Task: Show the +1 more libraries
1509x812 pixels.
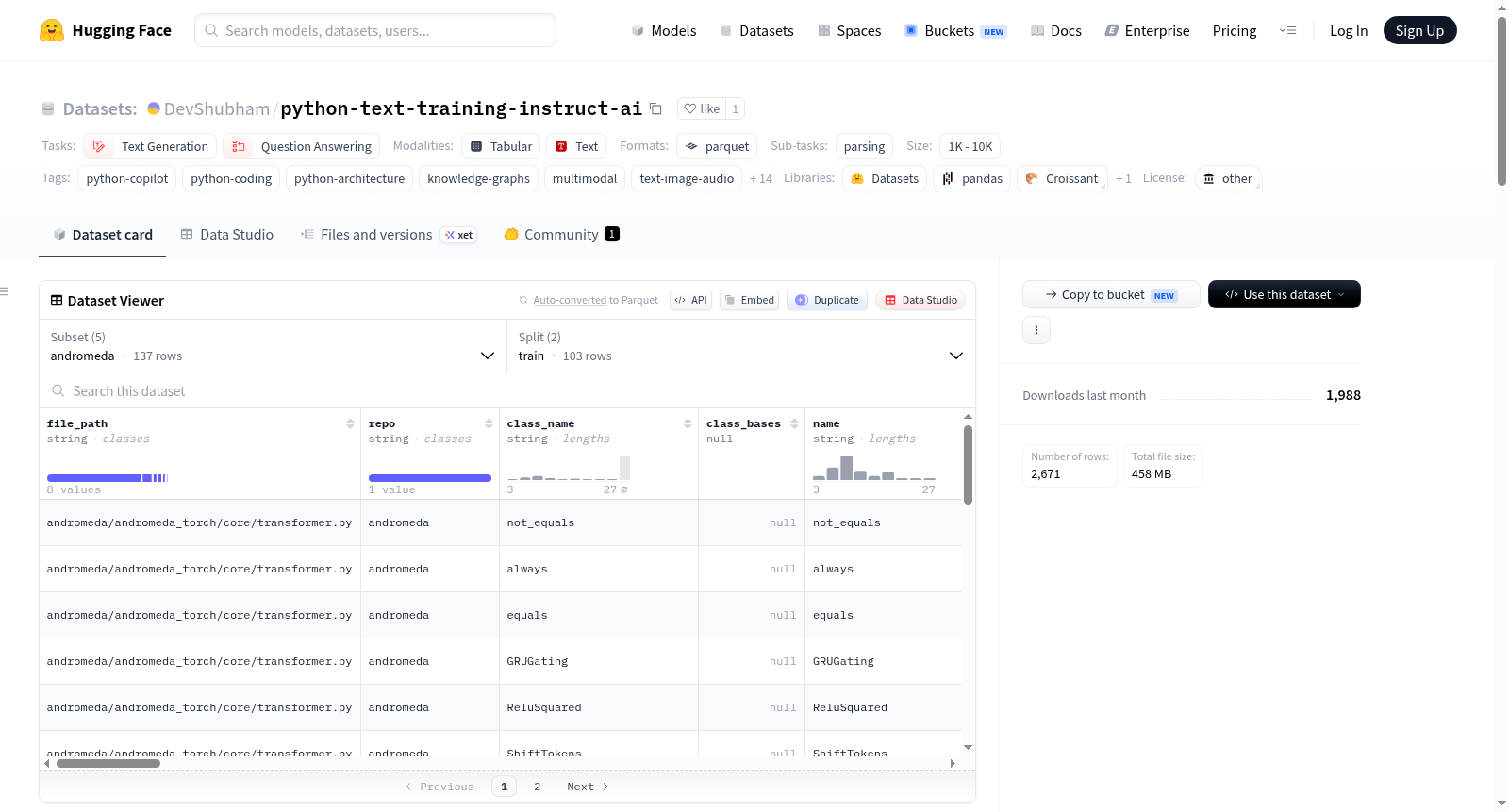Action: click(1123, 178)
